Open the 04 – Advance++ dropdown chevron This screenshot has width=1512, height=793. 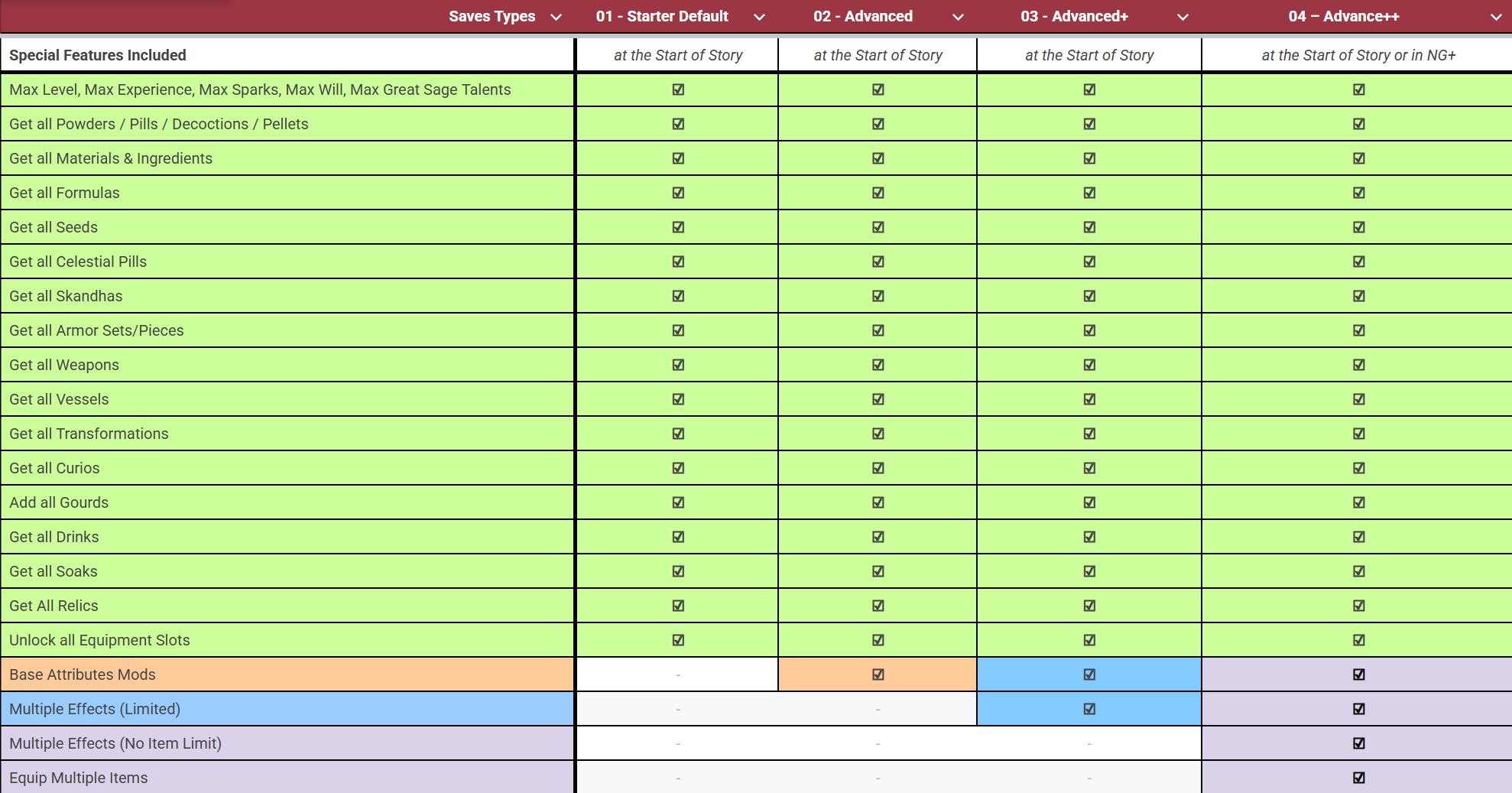coord(1496,17)
